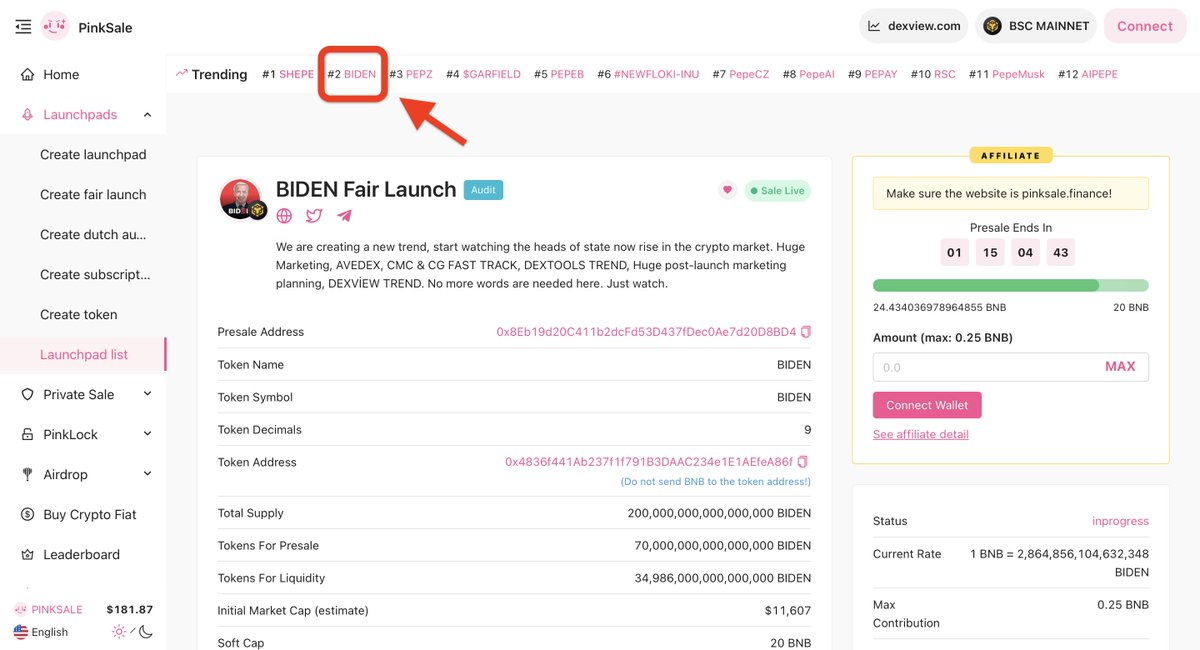Image resolution: width=1200 pixels, height=650 pixels.
Task: Select the BSC MAINNET network button
Action: click(x=1035, y=25)
